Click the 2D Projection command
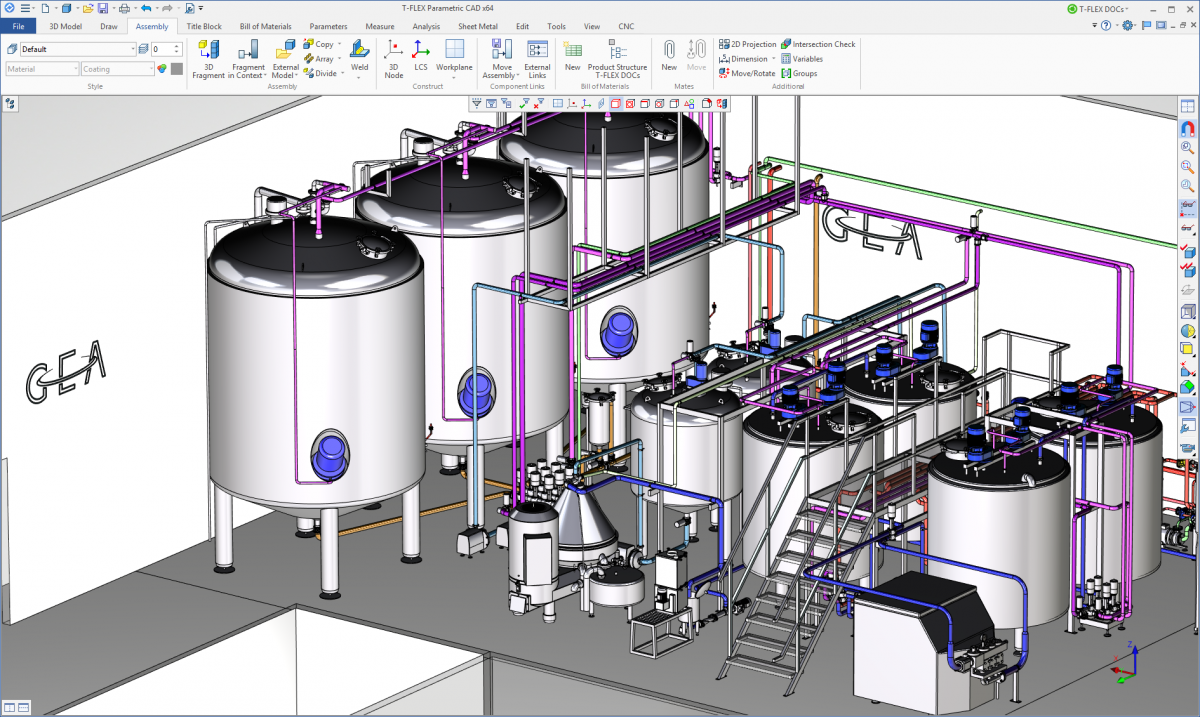Screen dimensions: 1200x717 pyautogui.click(x=747, y=44)
